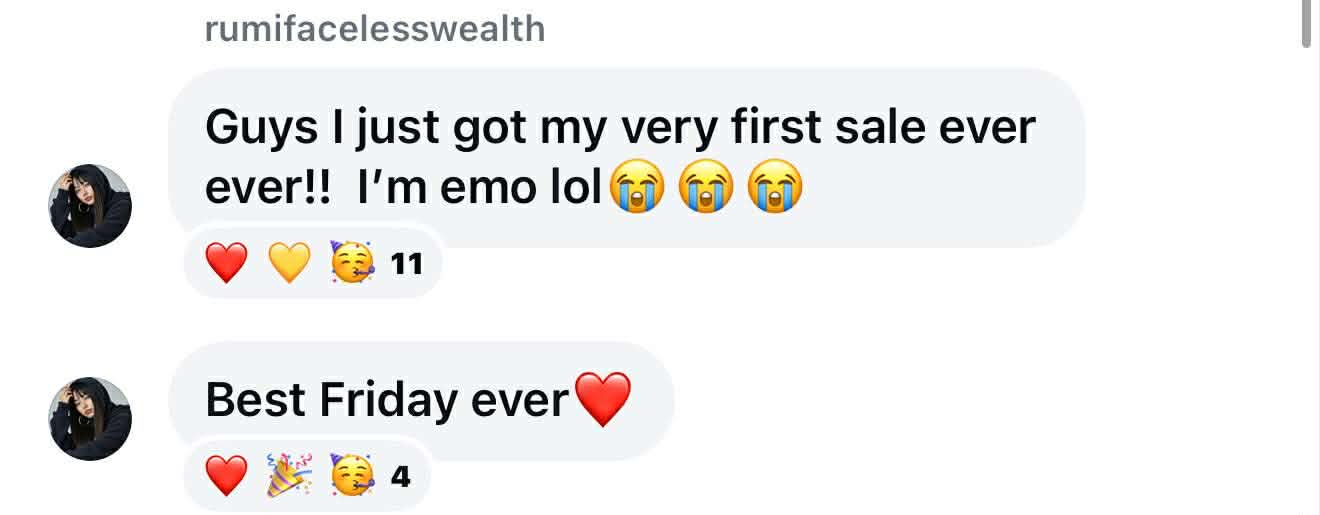
Task: Open the rumifacelesswealth profile username
Action: [375, 29]
